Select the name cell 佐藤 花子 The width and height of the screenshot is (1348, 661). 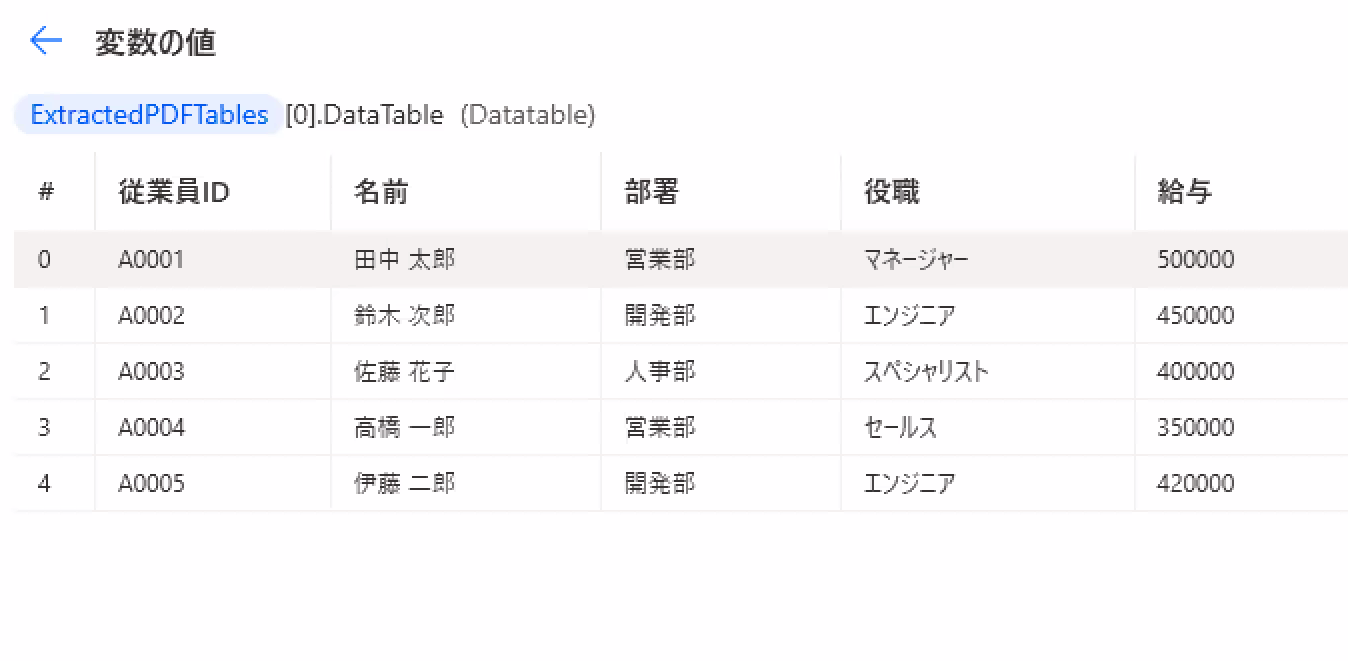(x=404, y=372)
